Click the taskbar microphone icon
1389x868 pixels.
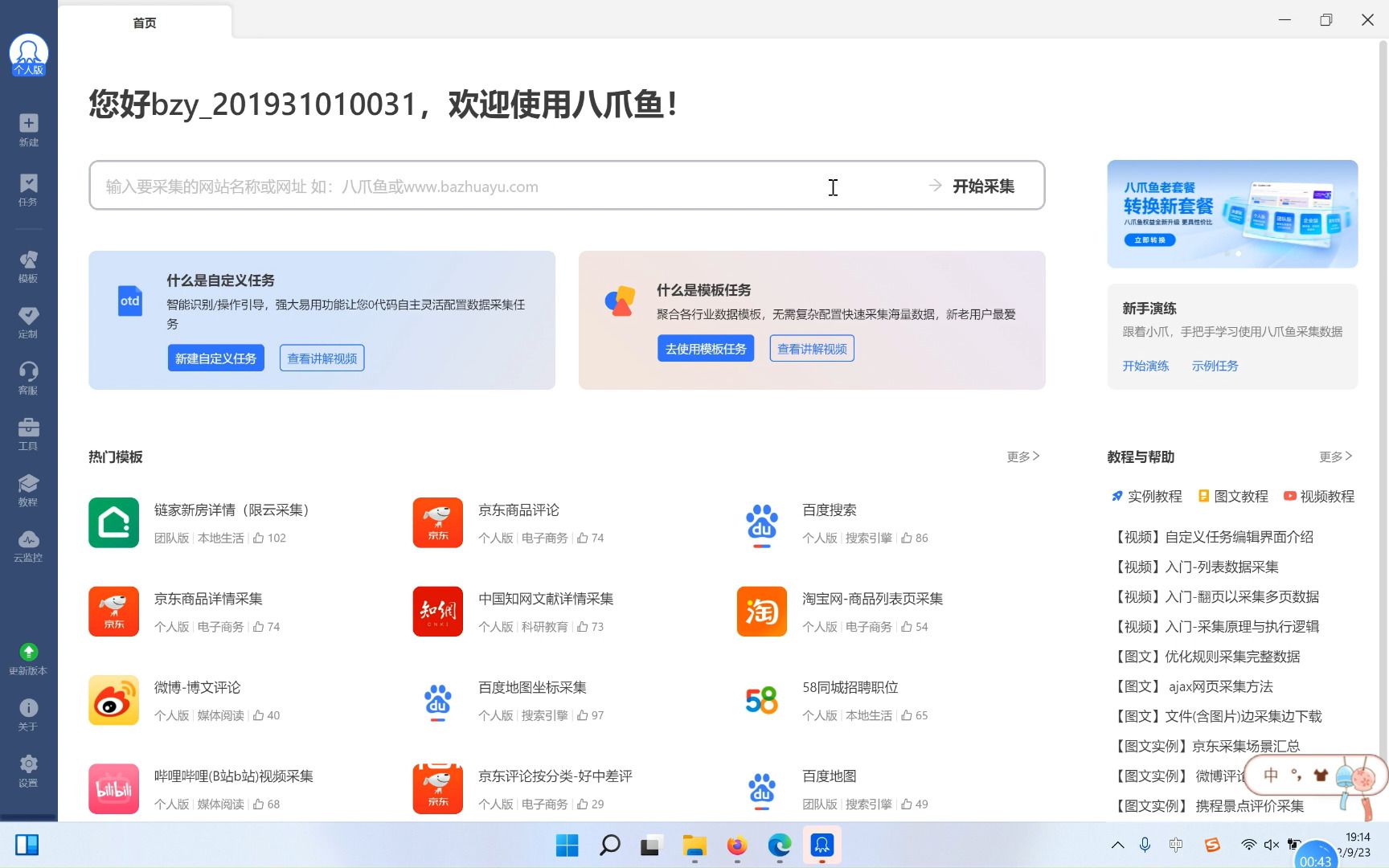click(x=1145, y=845)
